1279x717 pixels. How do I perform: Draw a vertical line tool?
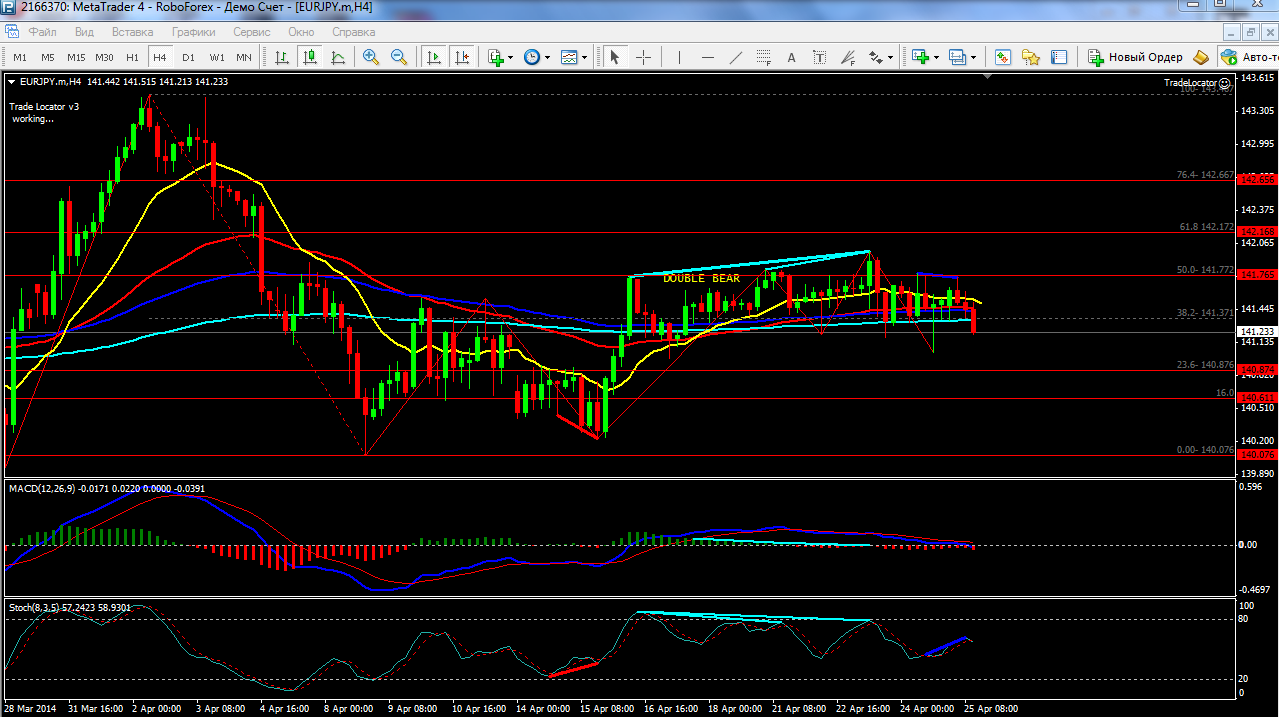pyautogui.click(x=680, y=57)
